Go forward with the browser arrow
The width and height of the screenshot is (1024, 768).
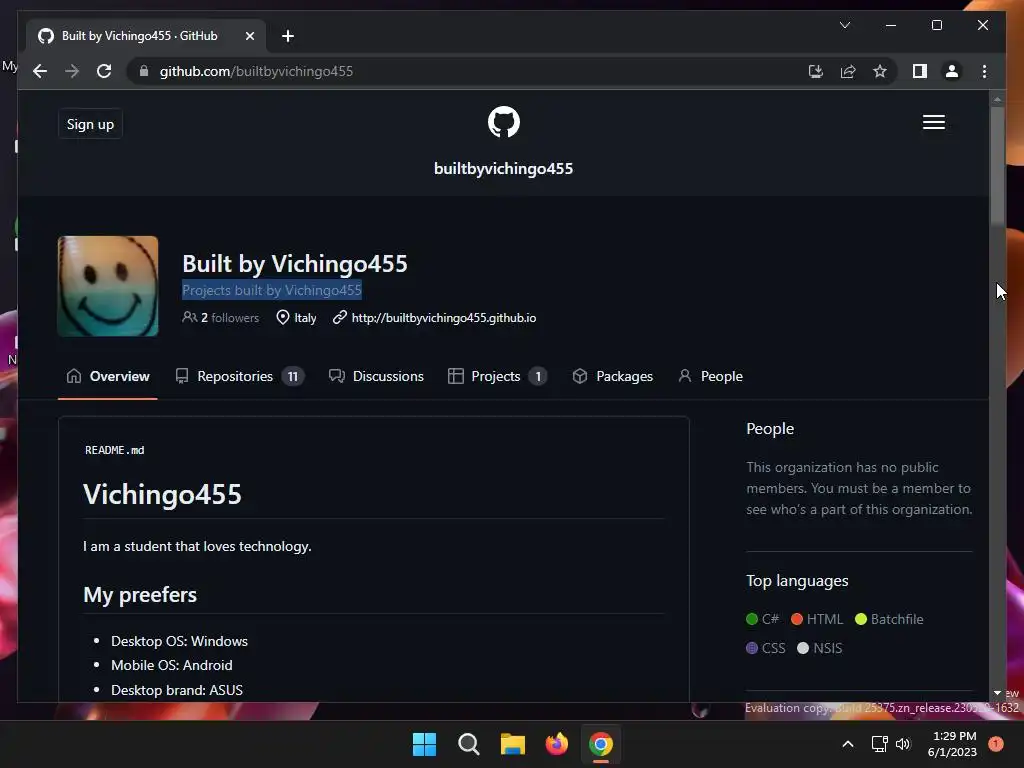72,71
